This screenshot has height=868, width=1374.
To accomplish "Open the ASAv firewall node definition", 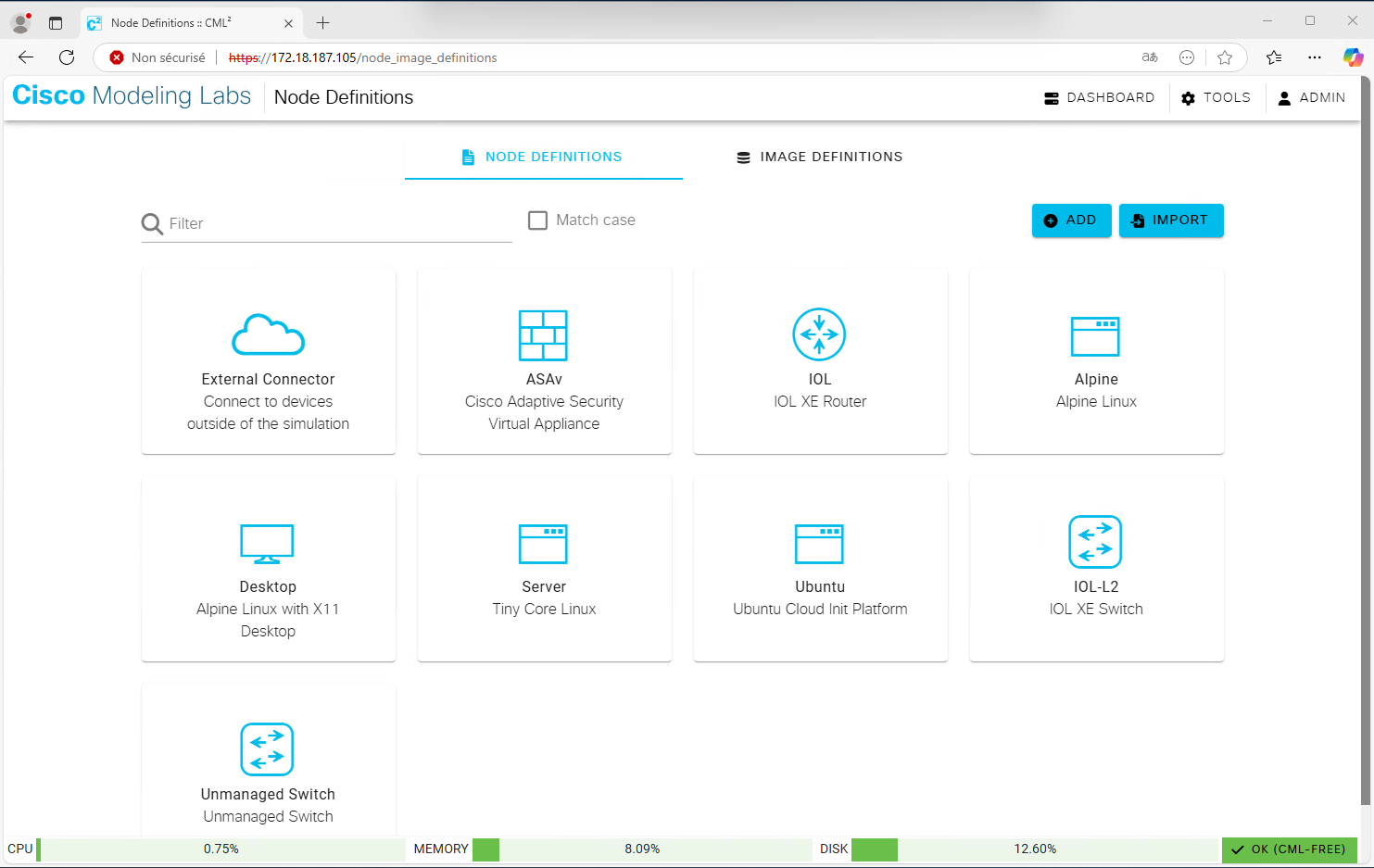I will [x=544, y=335].
